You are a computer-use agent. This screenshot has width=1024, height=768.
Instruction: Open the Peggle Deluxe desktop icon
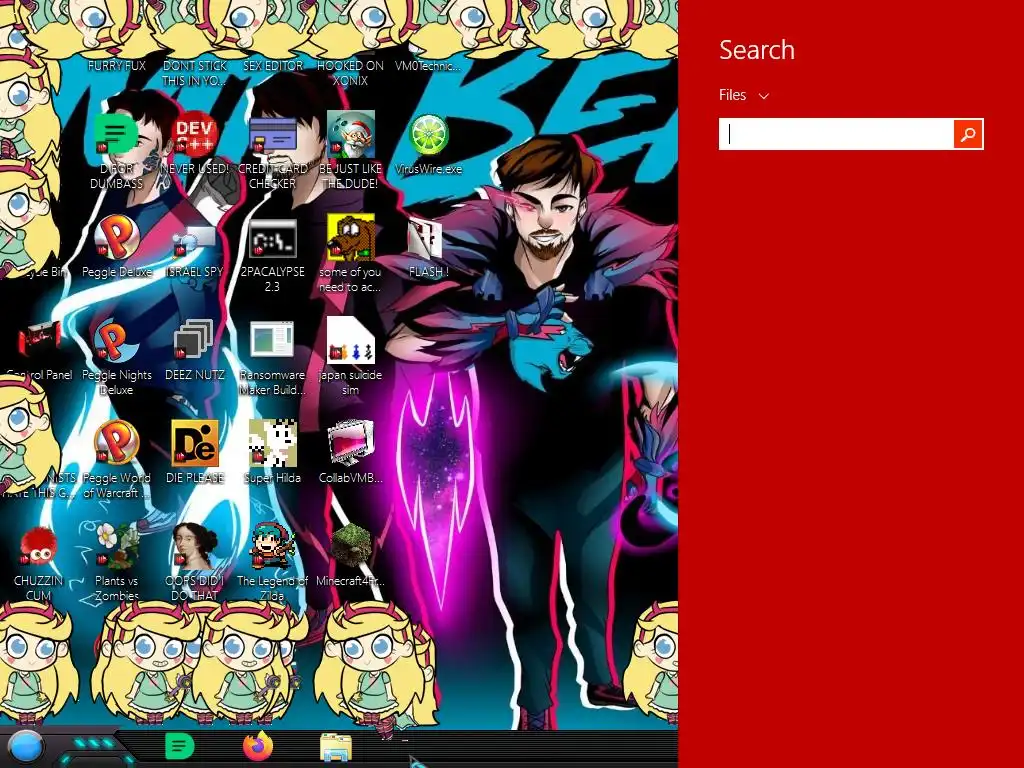116,236
